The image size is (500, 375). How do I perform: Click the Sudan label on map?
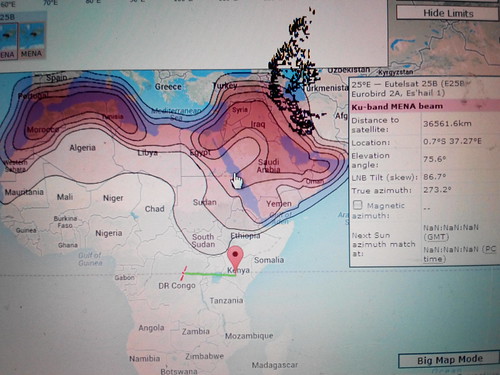tap(205, 202)
